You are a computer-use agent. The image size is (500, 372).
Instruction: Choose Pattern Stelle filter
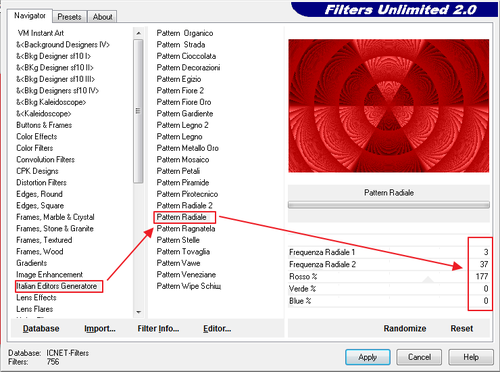point(178,240)
